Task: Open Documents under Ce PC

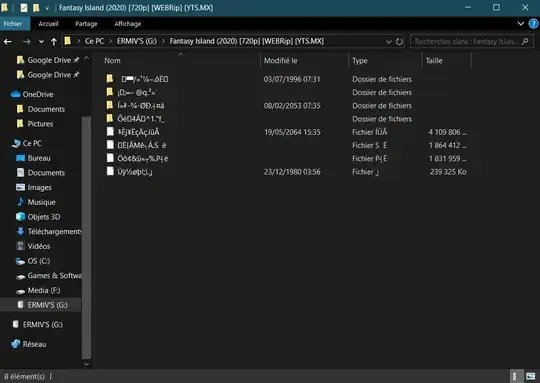Action: (46, 173)
